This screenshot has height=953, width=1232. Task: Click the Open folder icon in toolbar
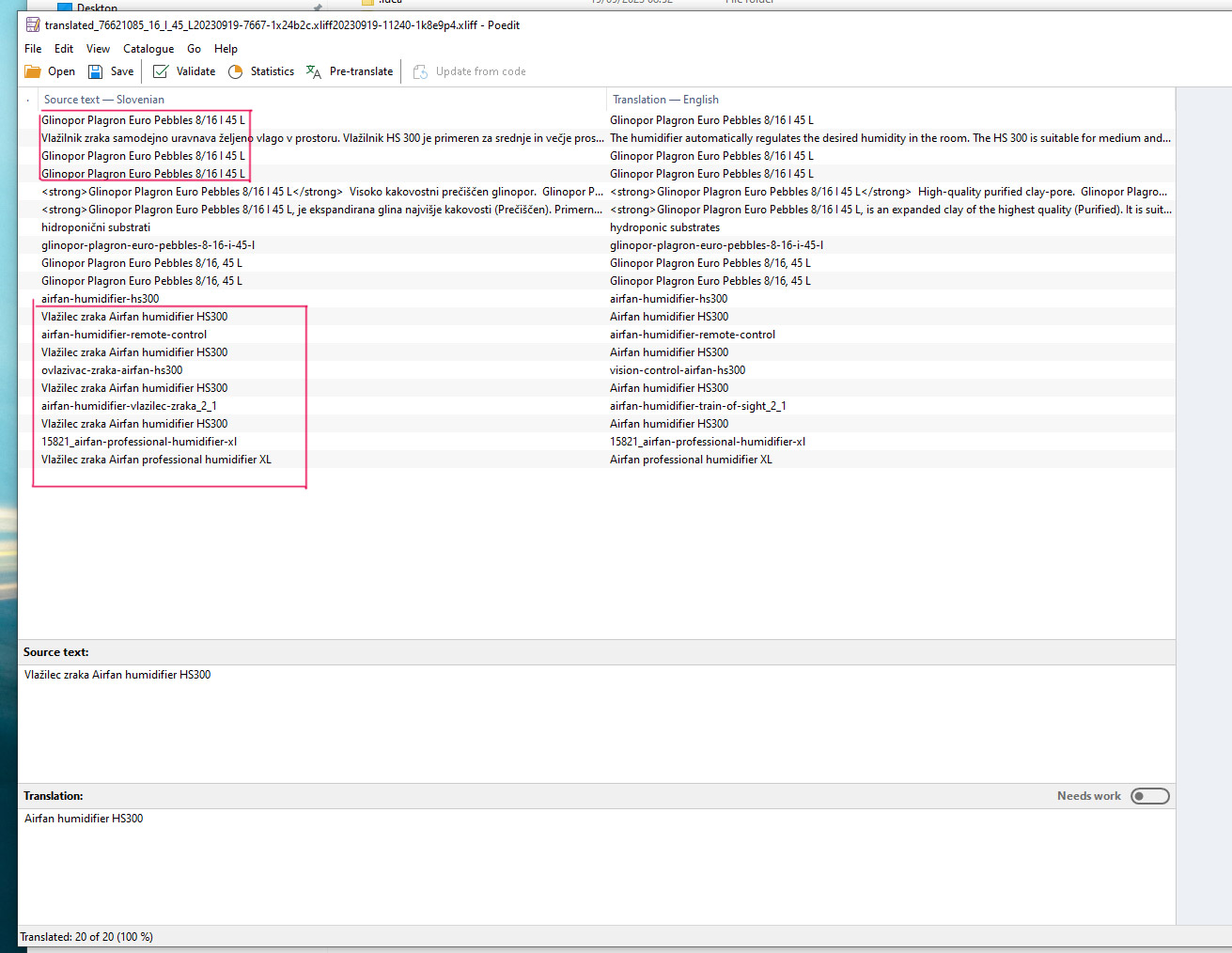click(33, 71)
